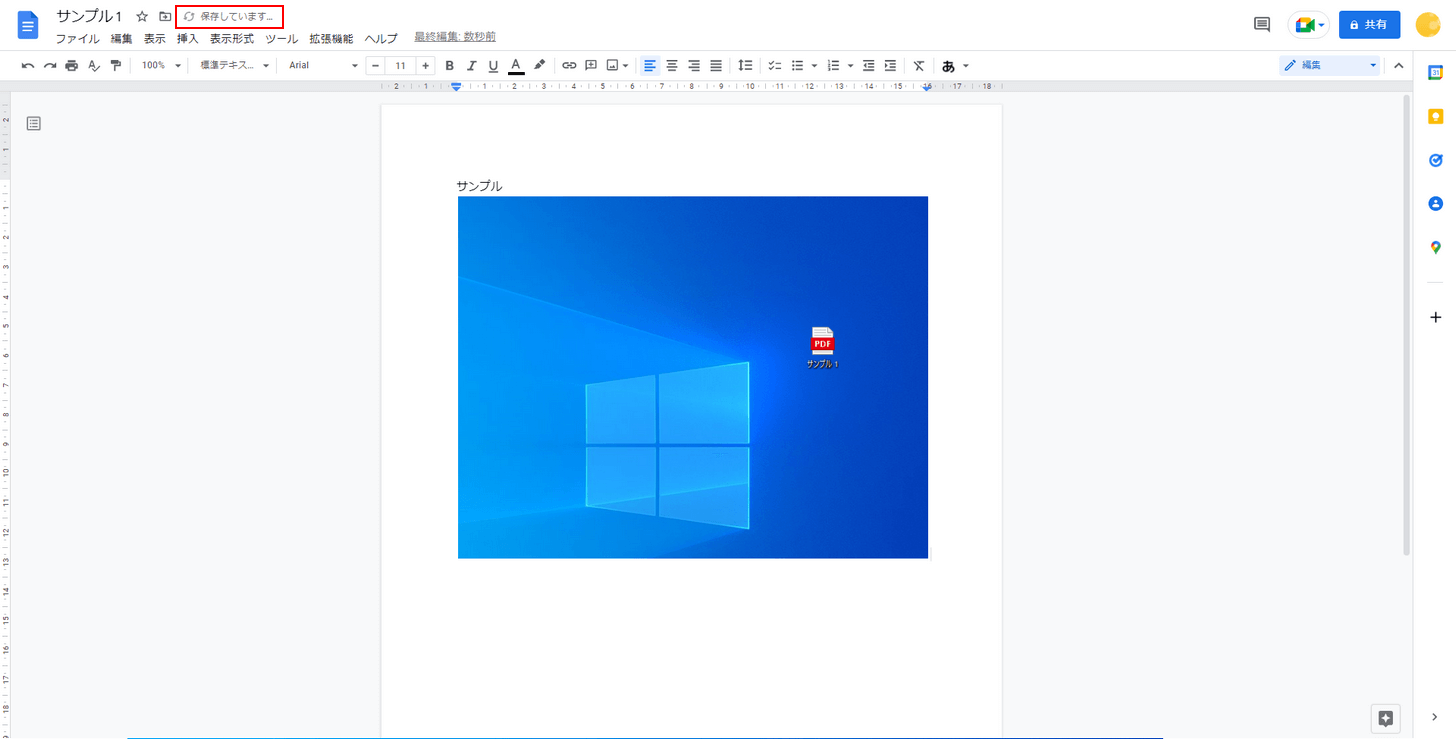This screenshot has height=739, width=1456.
Task: Toggle bold formatting
Action: click(x=449, y=66)
